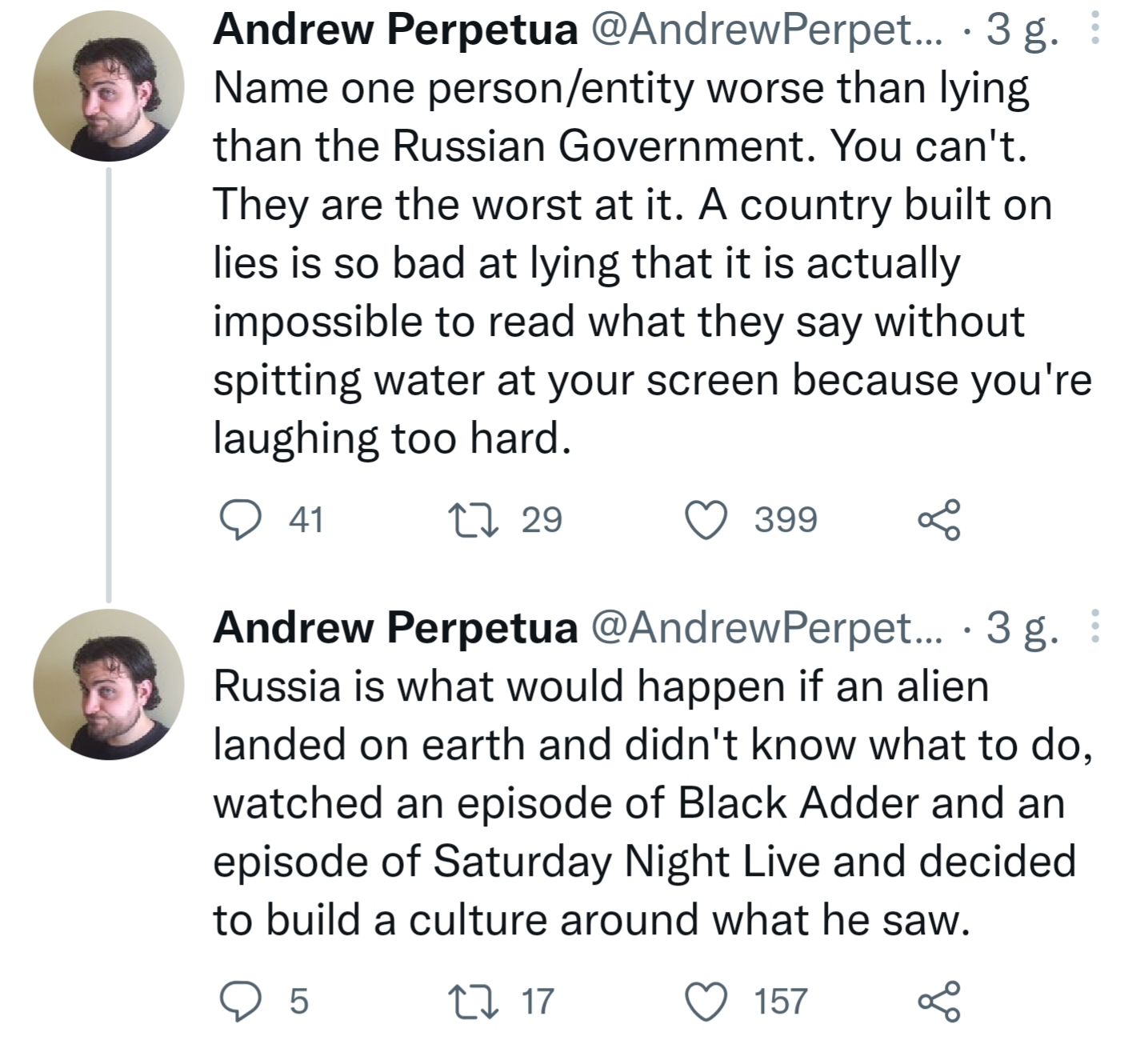Screen dimensions: 1148x1052
Task: Open profile picture on the first tweet
Action: tap(109, 86)
